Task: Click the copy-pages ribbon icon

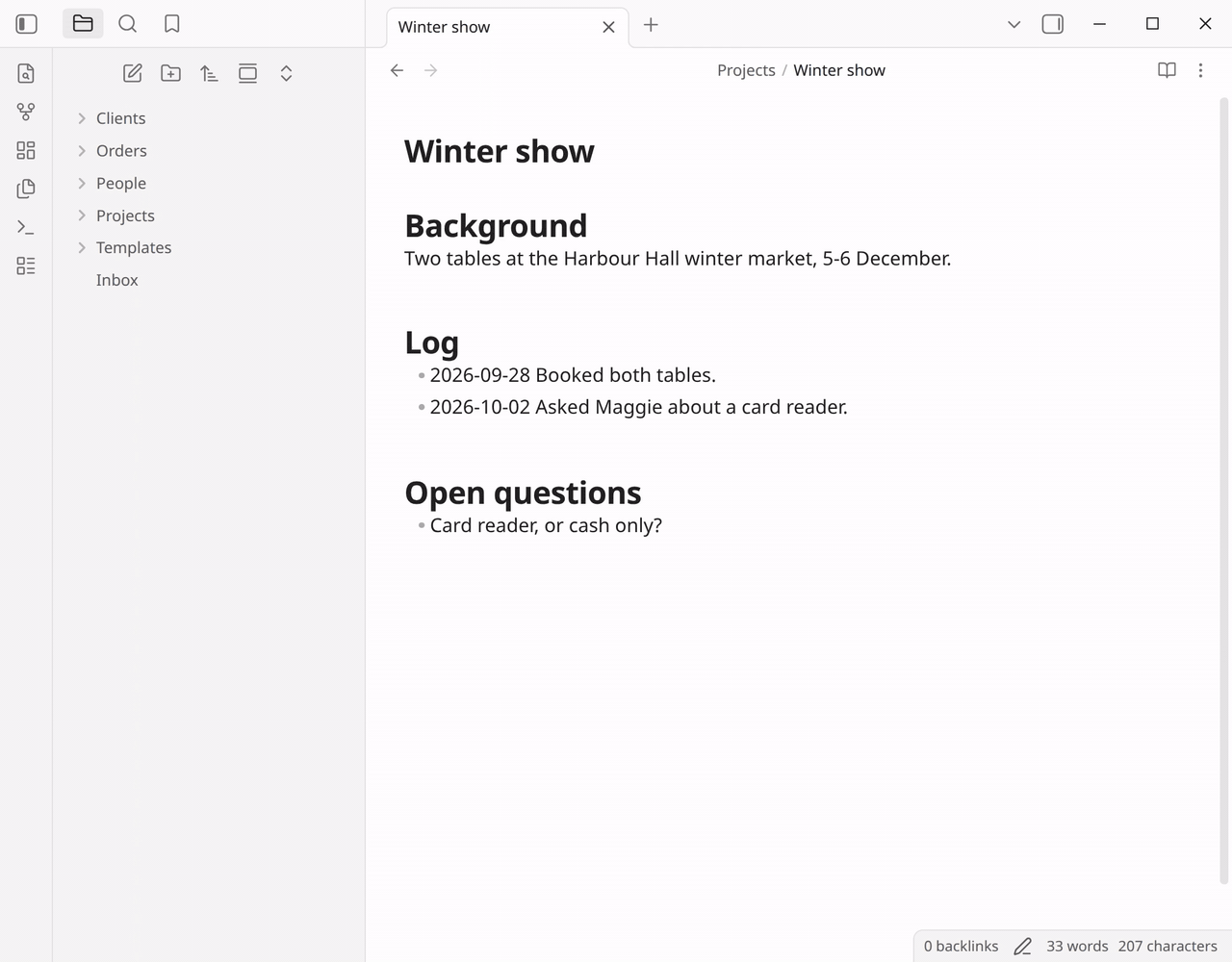Action: [26, 189]
